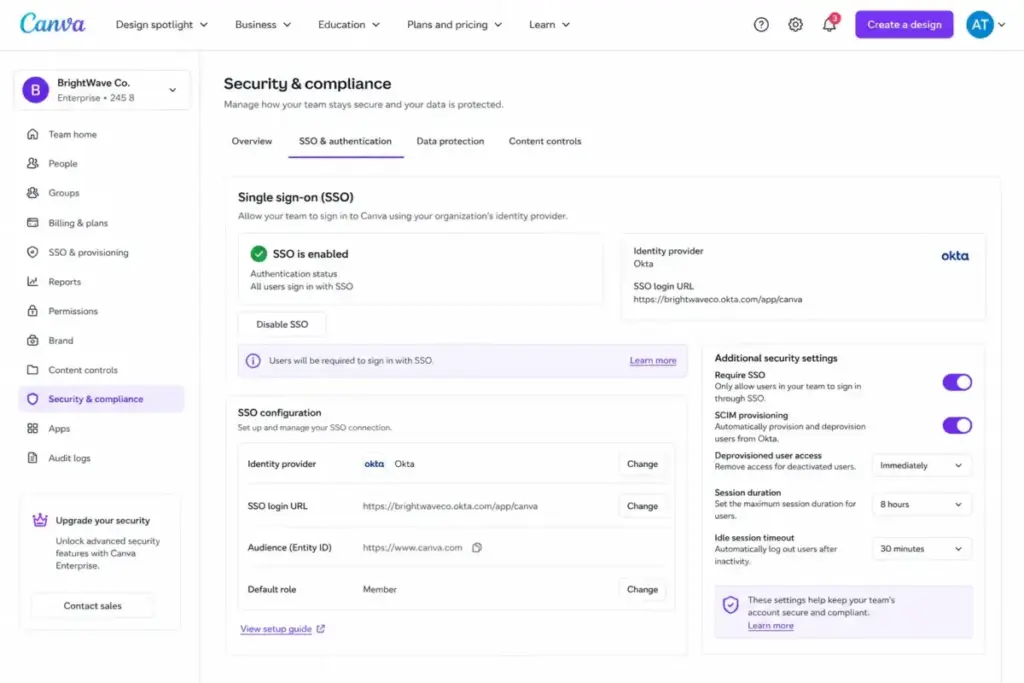Click the Team home house icon
Image resolution: width=1024 pixels, height=683 pixels.
tap(33, 134)
